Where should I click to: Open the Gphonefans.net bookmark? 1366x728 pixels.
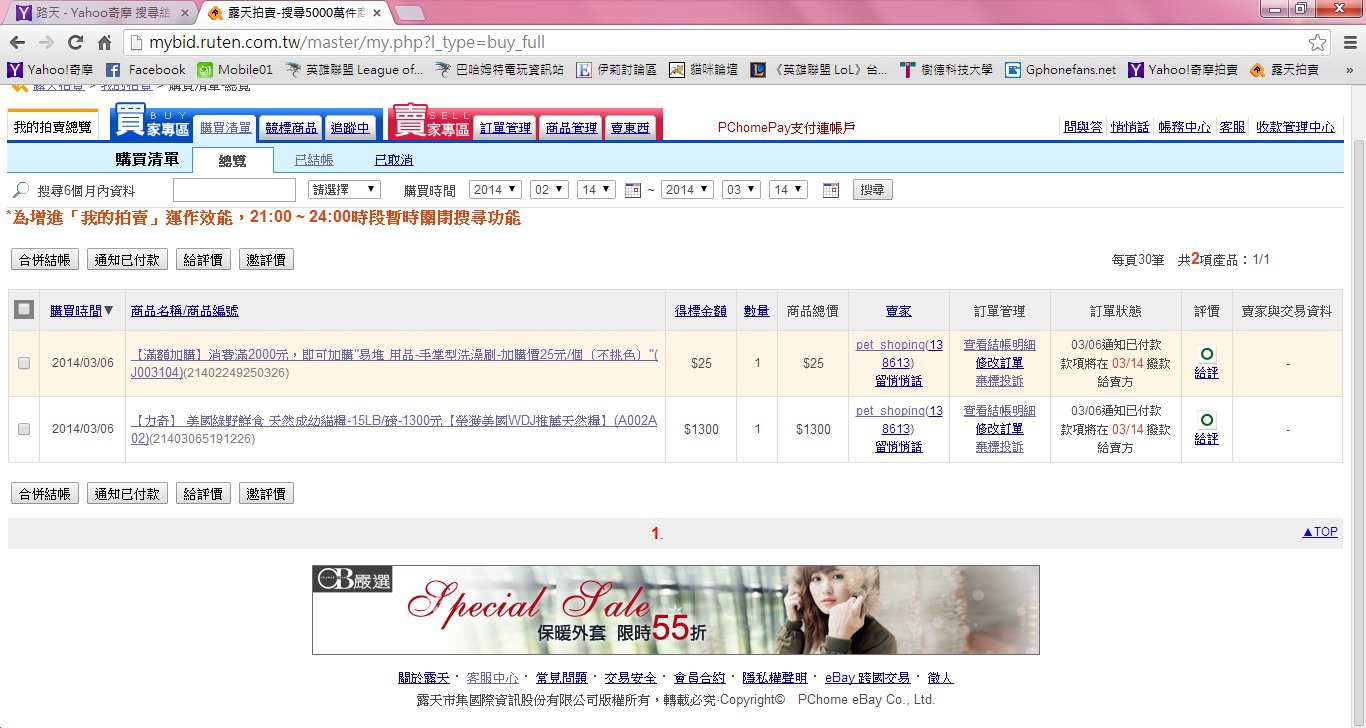pyautogui.click(x=1061, y=70)
